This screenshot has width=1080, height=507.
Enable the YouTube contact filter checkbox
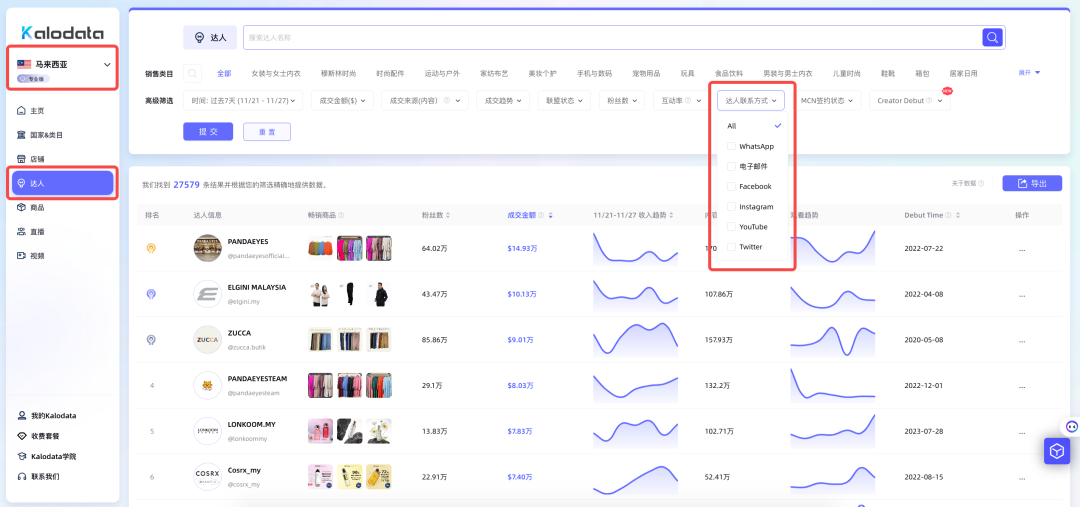click(x=731, y=227)
